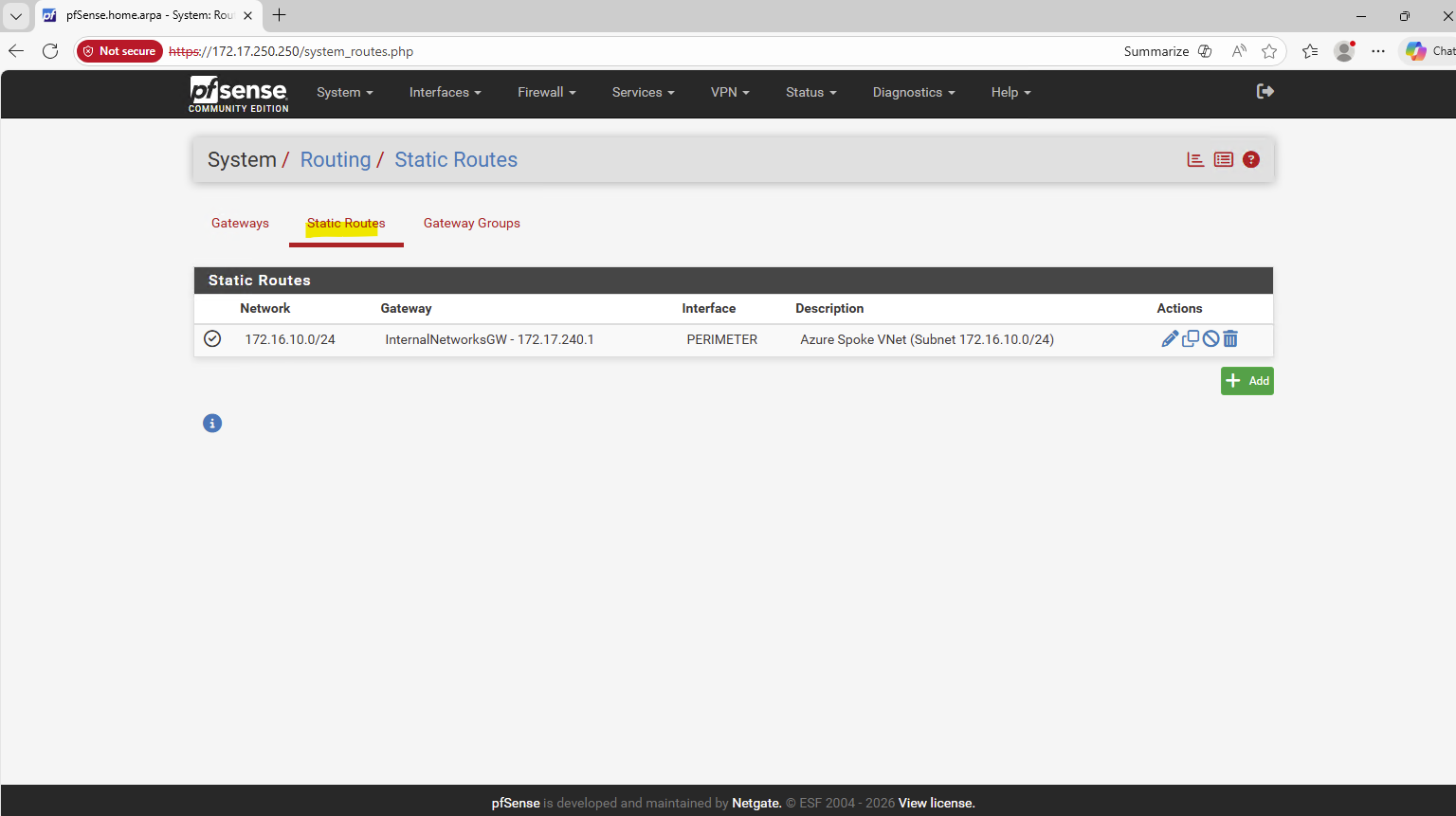Click the Actions column header
The height and width of the screenshot is (816, 1456).
click(x=1179, y=308)
